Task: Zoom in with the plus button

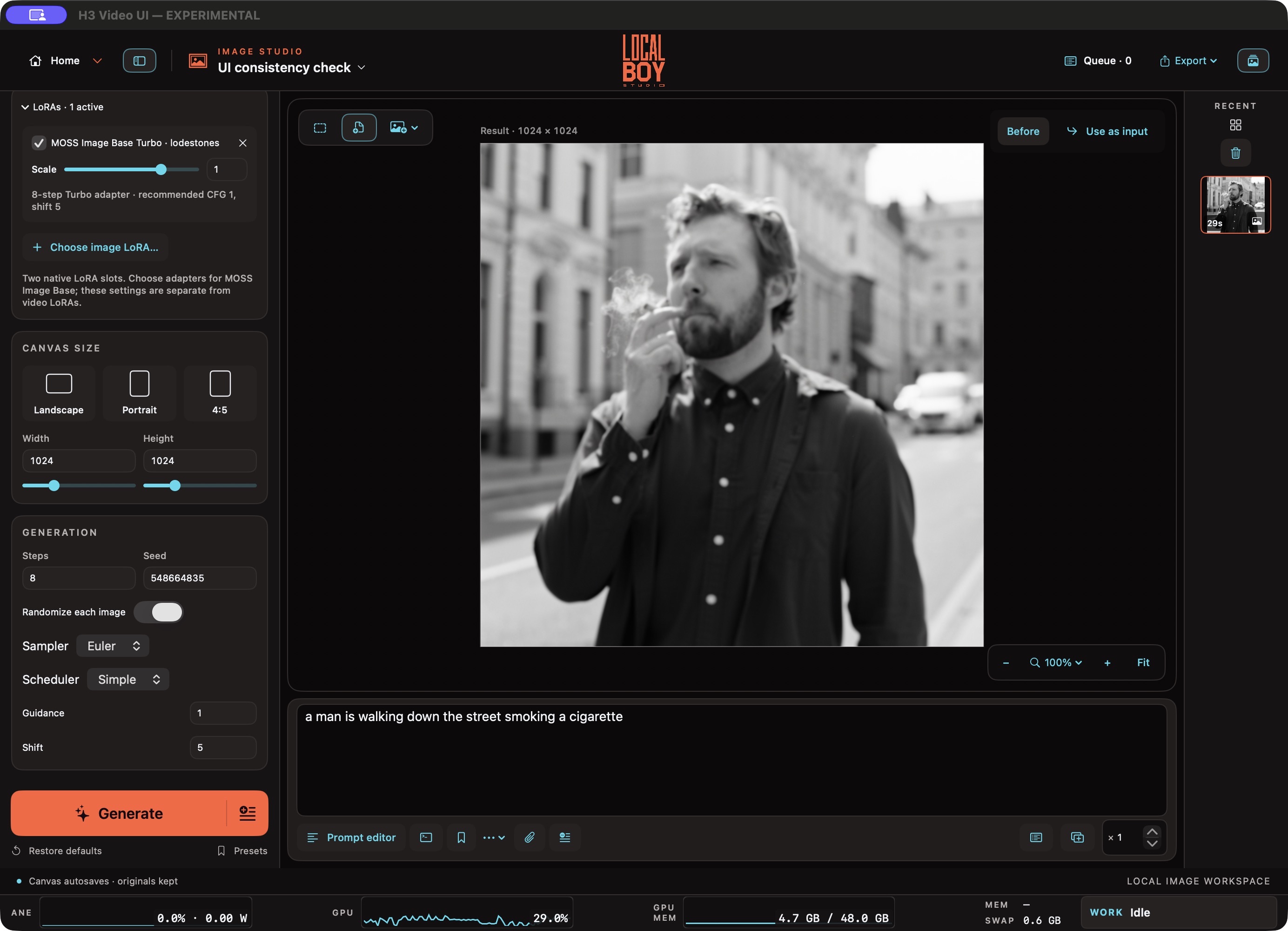Action: click(x=1107, y=663)
